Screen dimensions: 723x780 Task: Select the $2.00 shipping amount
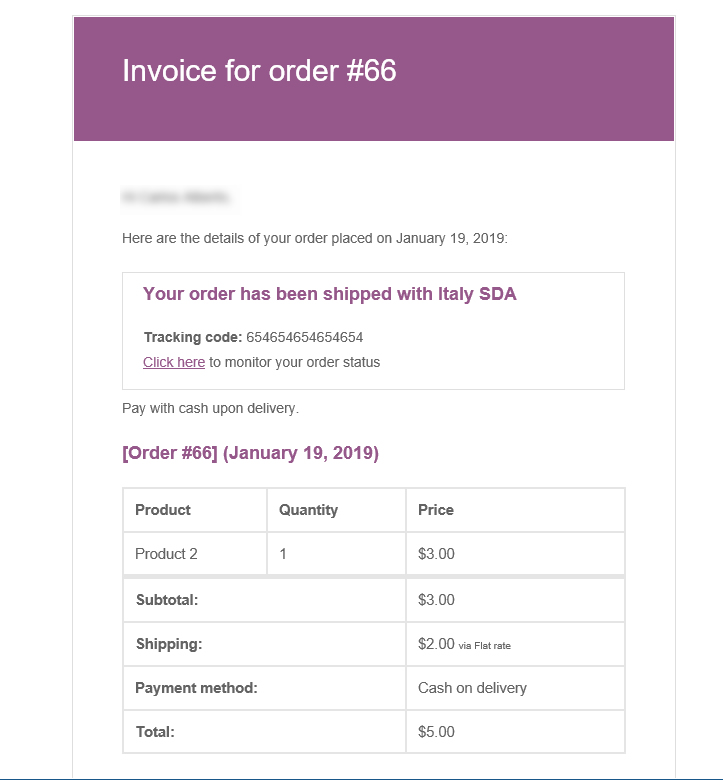[x=436, y=644]
